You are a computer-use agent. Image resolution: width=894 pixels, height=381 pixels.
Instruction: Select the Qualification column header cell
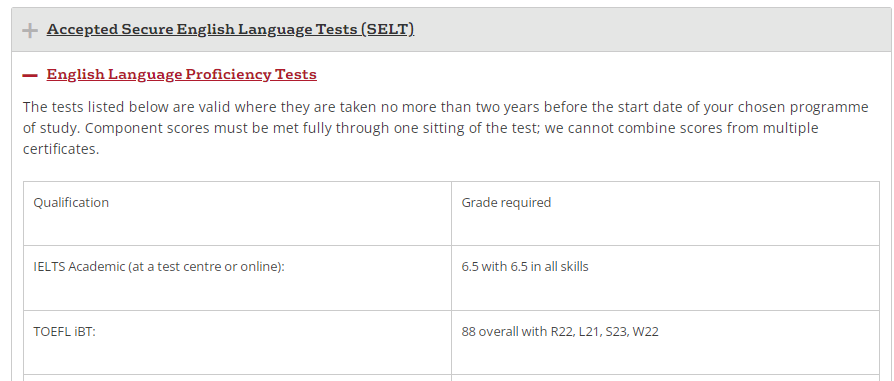[237, 214]
